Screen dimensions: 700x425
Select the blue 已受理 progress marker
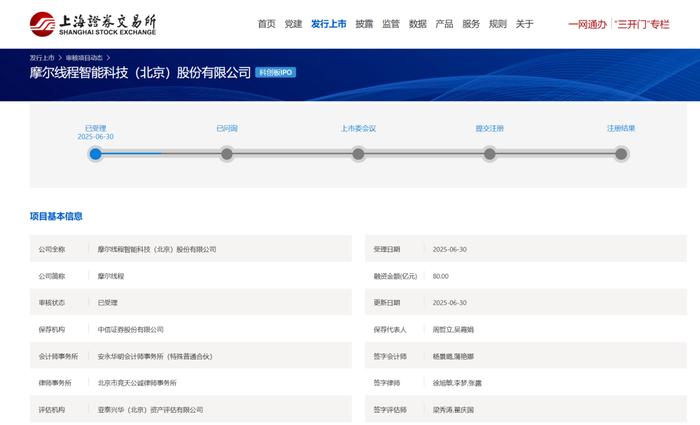(x=95, y=154)
